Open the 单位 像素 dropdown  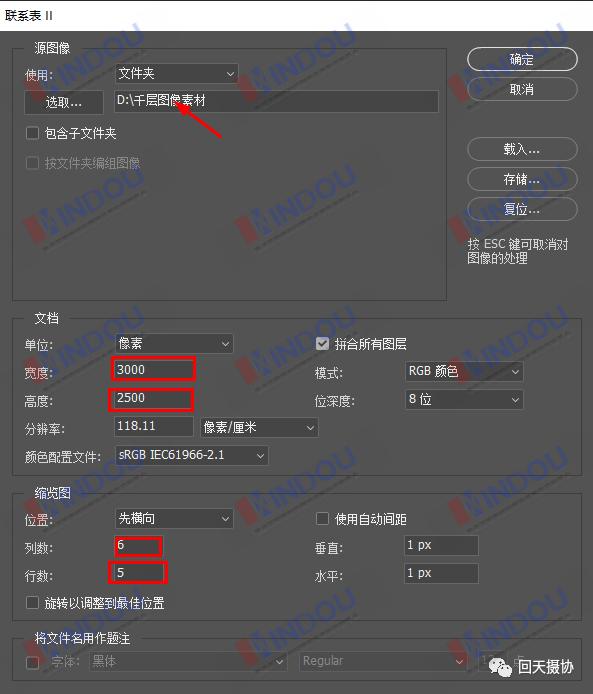(174, 343)
